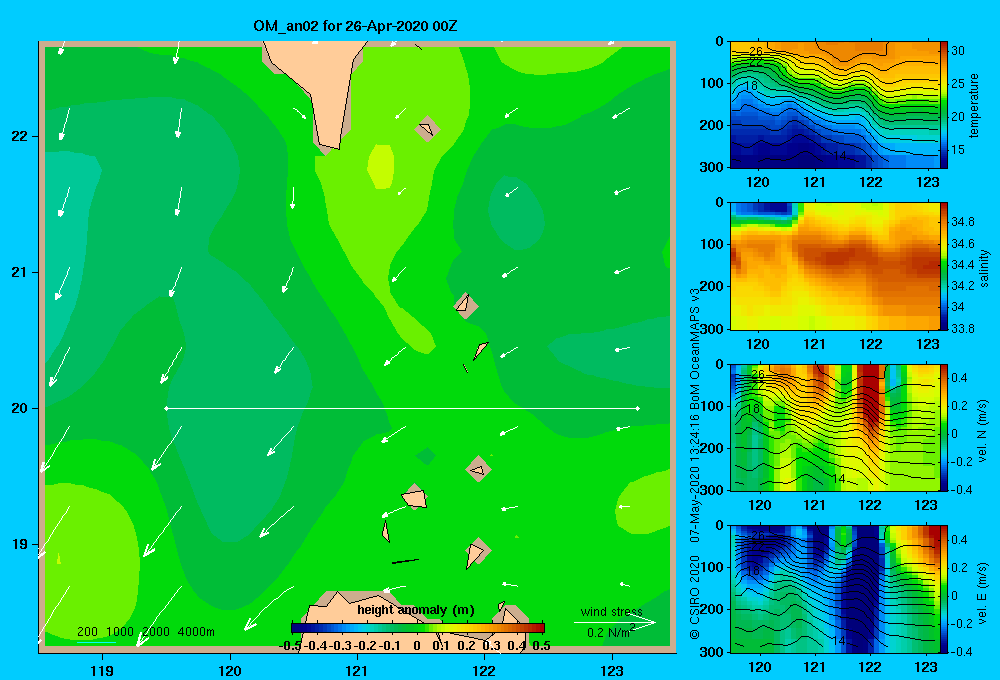
Task: Click the strong red northward jet near 122
Action: (871, 399)
